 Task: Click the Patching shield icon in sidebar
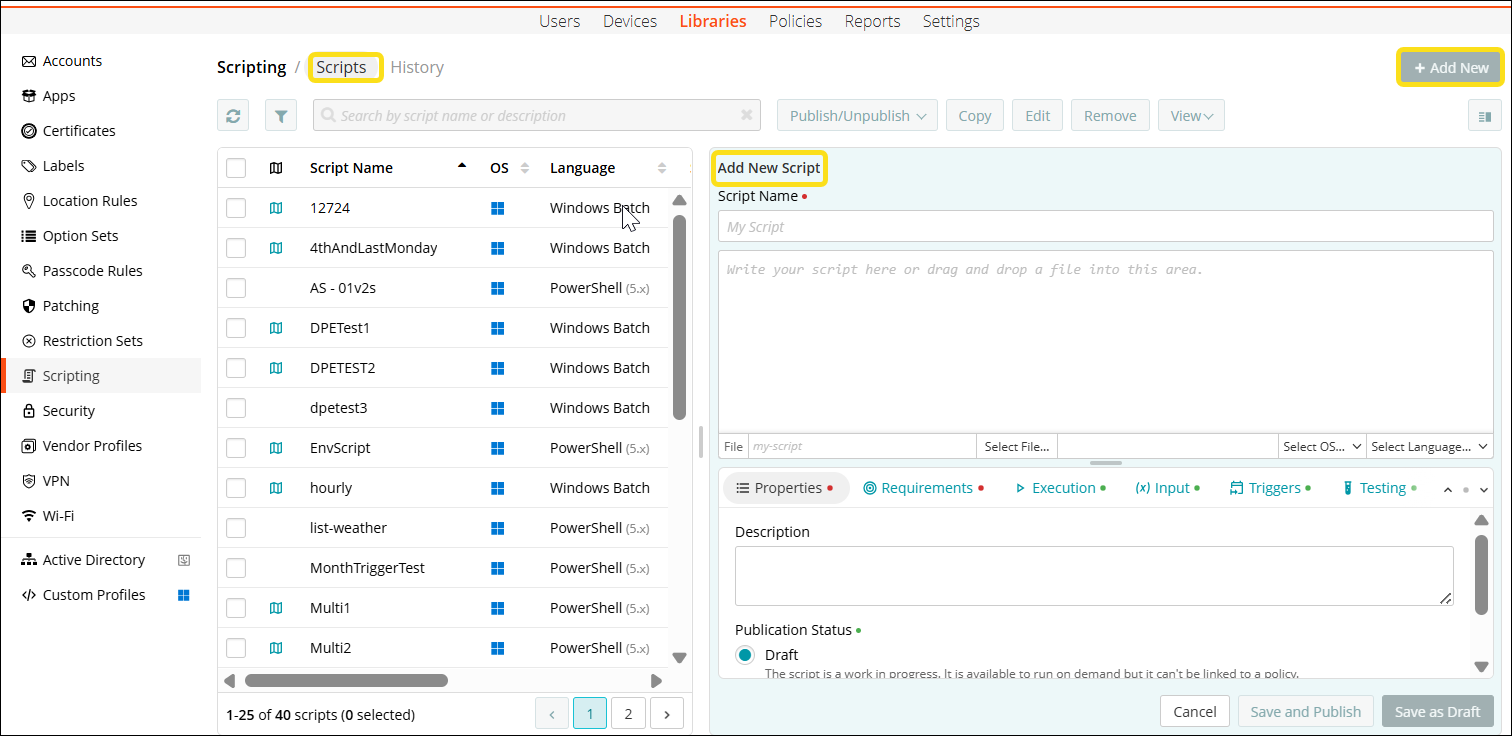29,306
